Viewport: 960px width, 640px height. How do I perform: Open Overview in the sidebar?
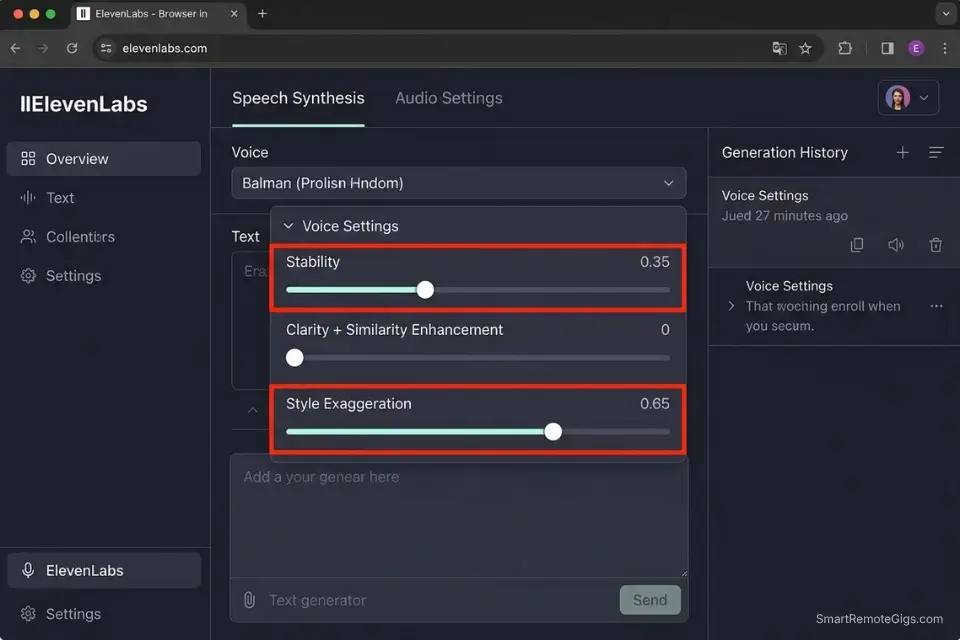click(x=103, y=159)
